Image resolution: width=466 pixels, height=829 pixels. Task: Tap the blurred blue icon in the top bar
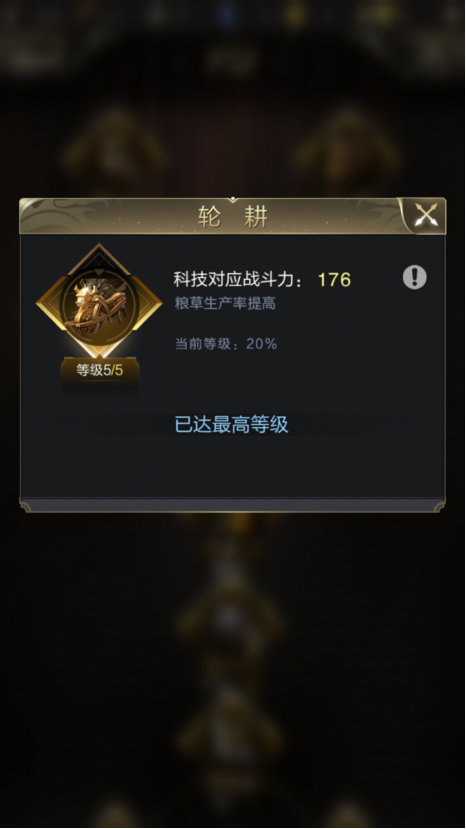click(x=227, y=15)
